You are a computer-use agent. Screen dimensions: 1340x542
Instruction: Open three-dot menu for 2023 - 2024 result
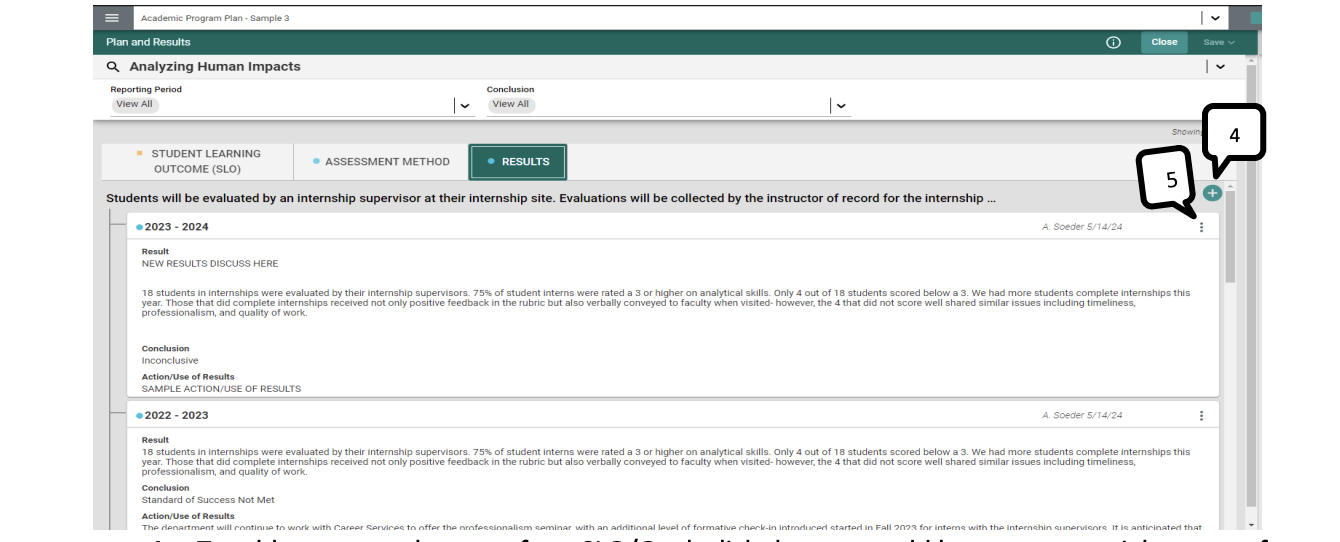pyautogui.click(x=1201, y=227)
